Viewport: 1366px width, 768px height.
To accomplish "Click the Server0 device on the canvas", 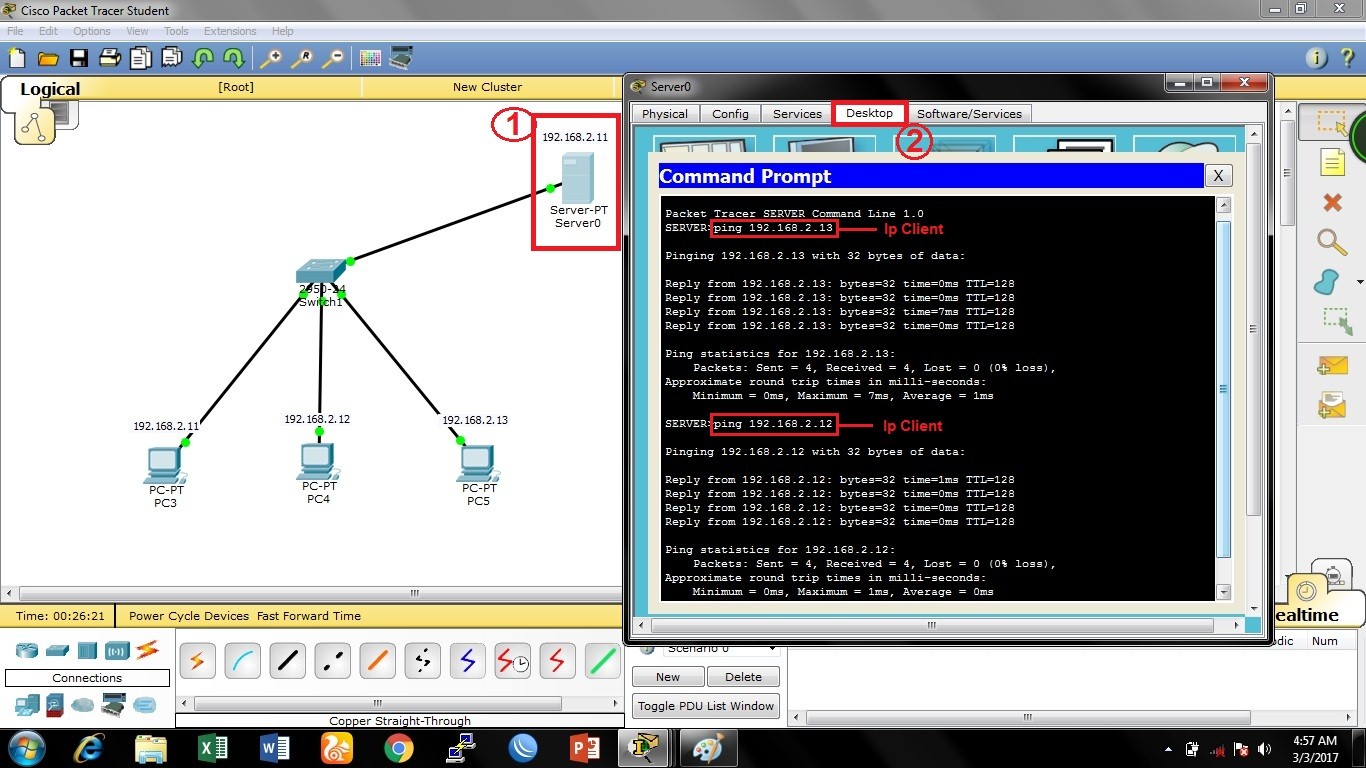I will (578, 177).
